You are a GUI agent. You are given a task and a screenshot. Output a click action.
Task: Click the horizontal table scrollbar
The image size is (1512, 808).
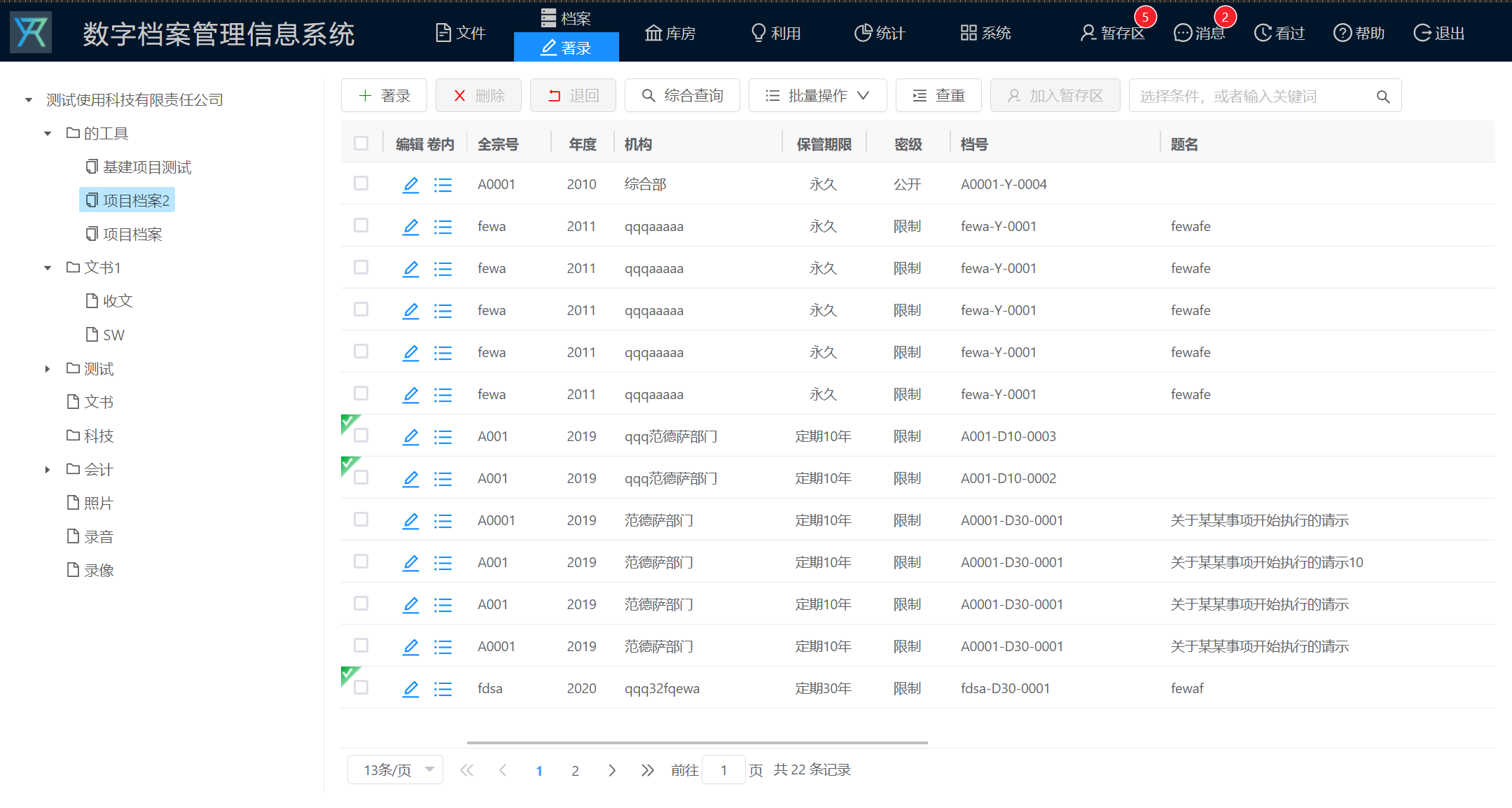click(697, 742)
